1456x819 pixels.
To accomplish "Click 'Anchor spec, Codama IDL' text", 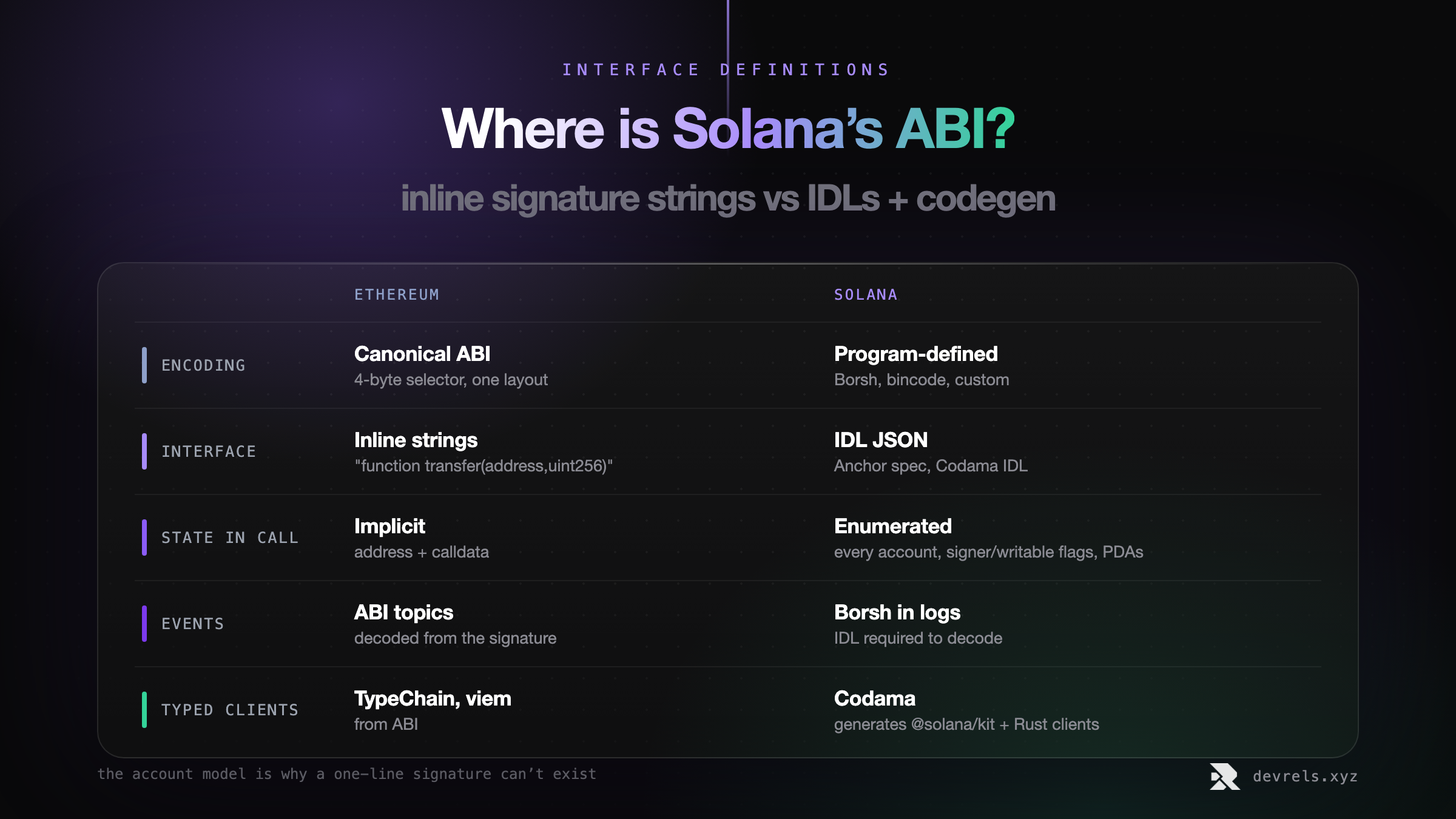I will coord(931,466).
